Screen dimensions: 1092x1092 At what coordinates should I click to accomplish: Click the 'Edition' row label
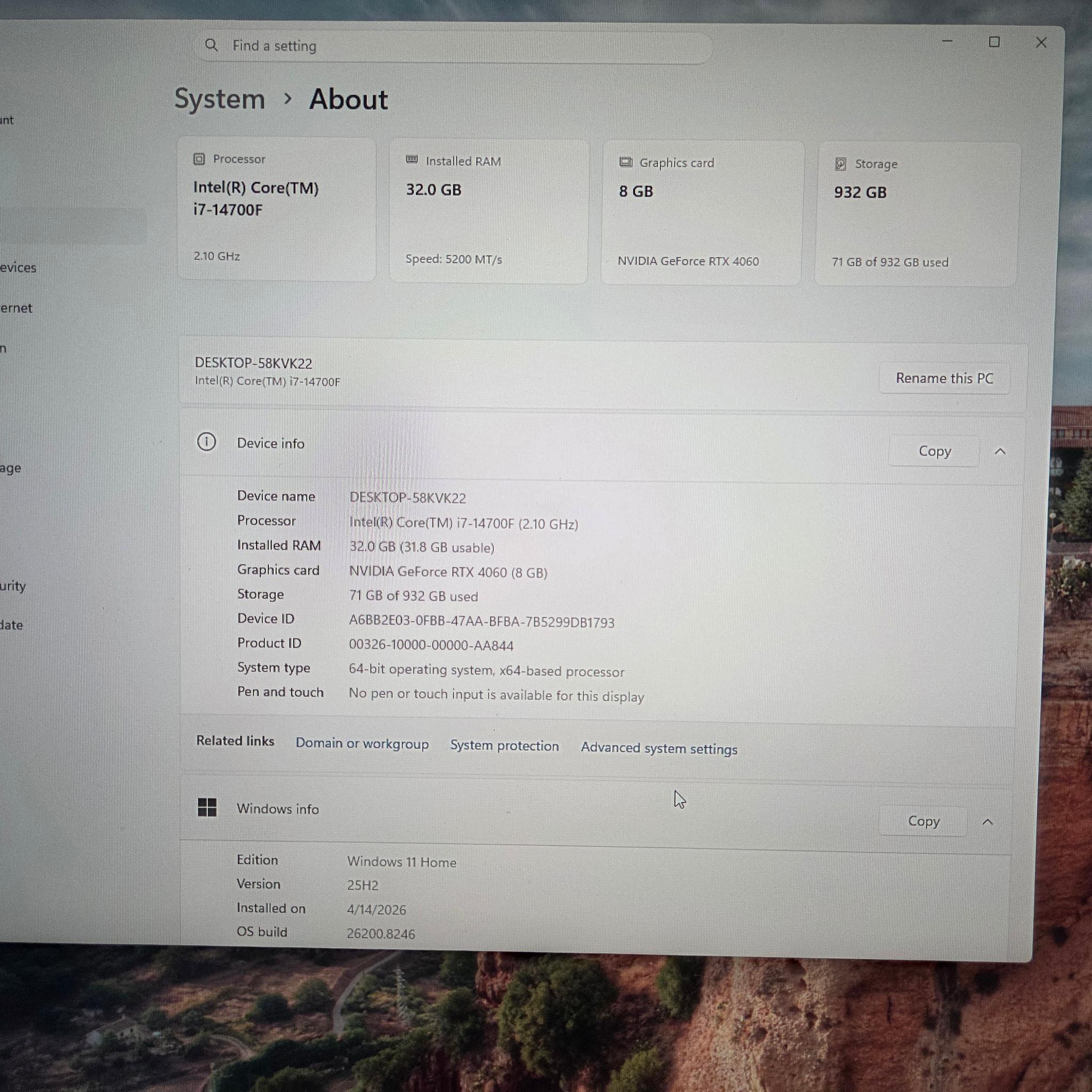click(257, 859)
